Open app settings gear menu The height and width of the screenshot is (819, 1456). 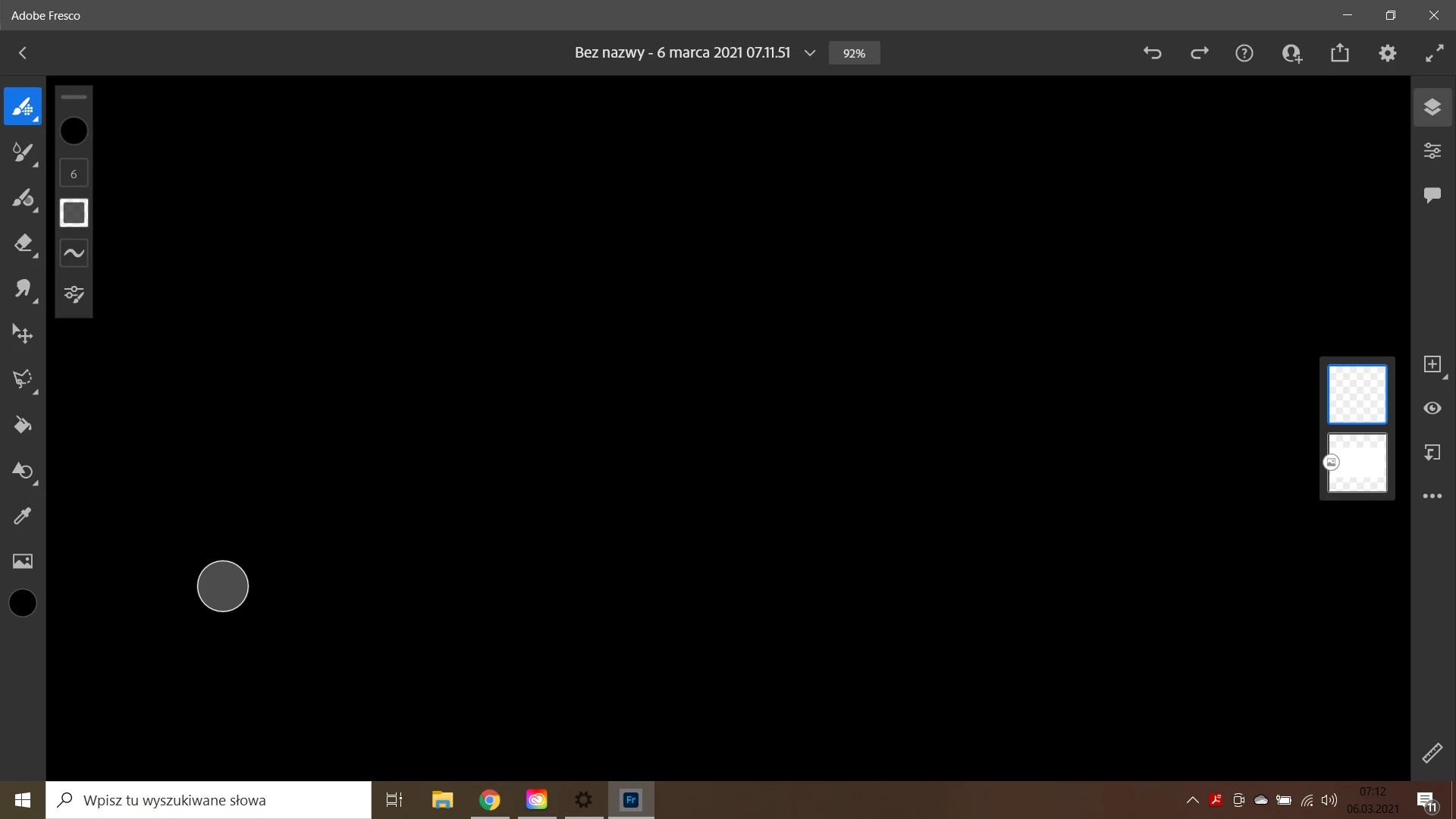click(1387, 53)
